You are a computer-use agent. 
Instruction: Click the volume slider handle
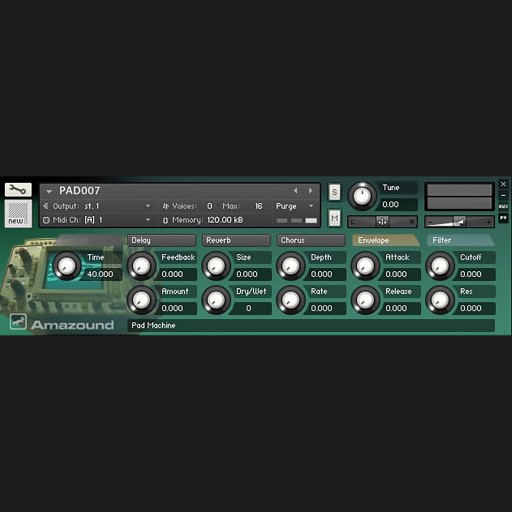click(460, 222)
